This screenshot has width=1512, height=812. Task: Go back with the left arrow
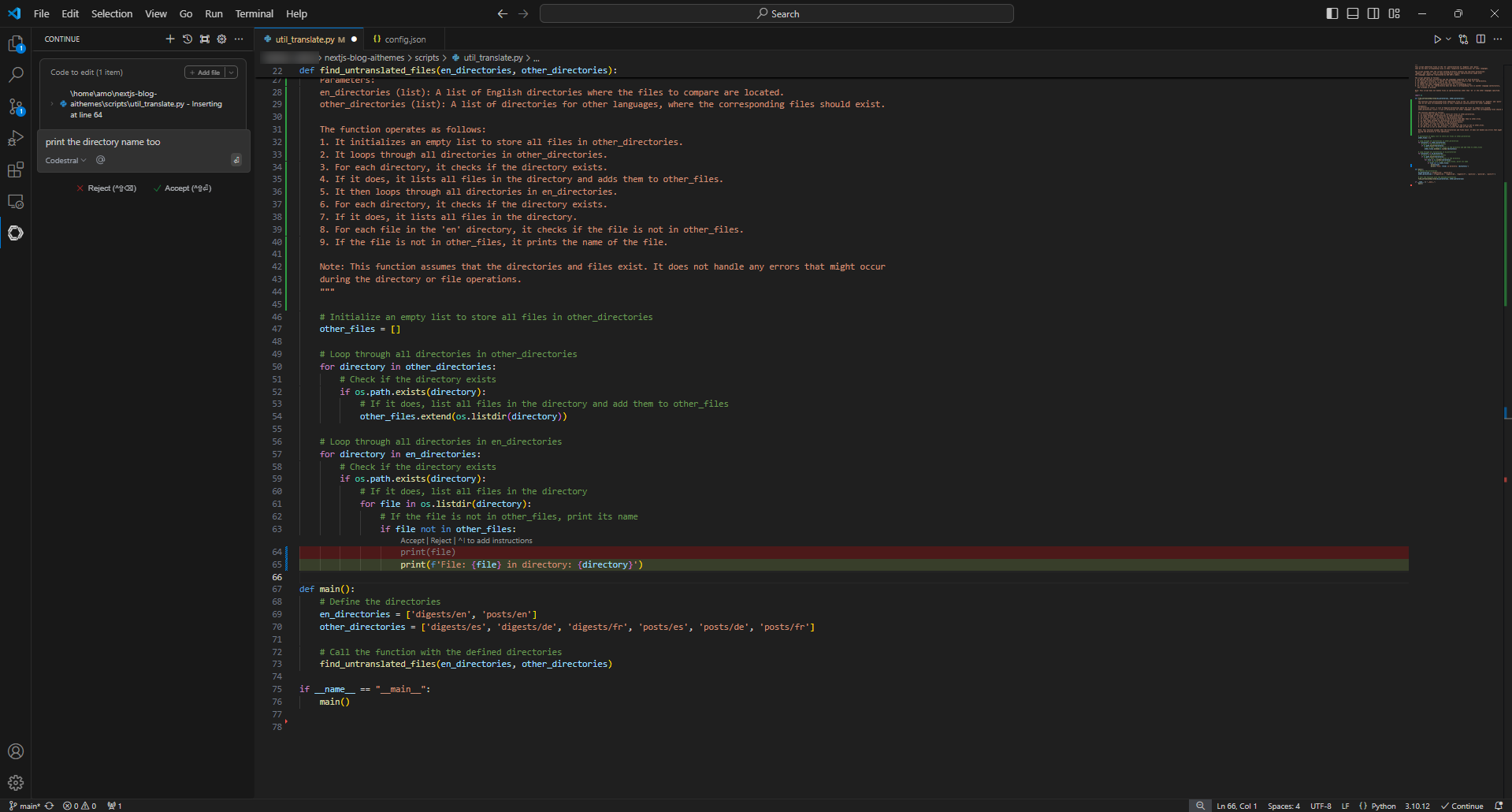point(503,13)
